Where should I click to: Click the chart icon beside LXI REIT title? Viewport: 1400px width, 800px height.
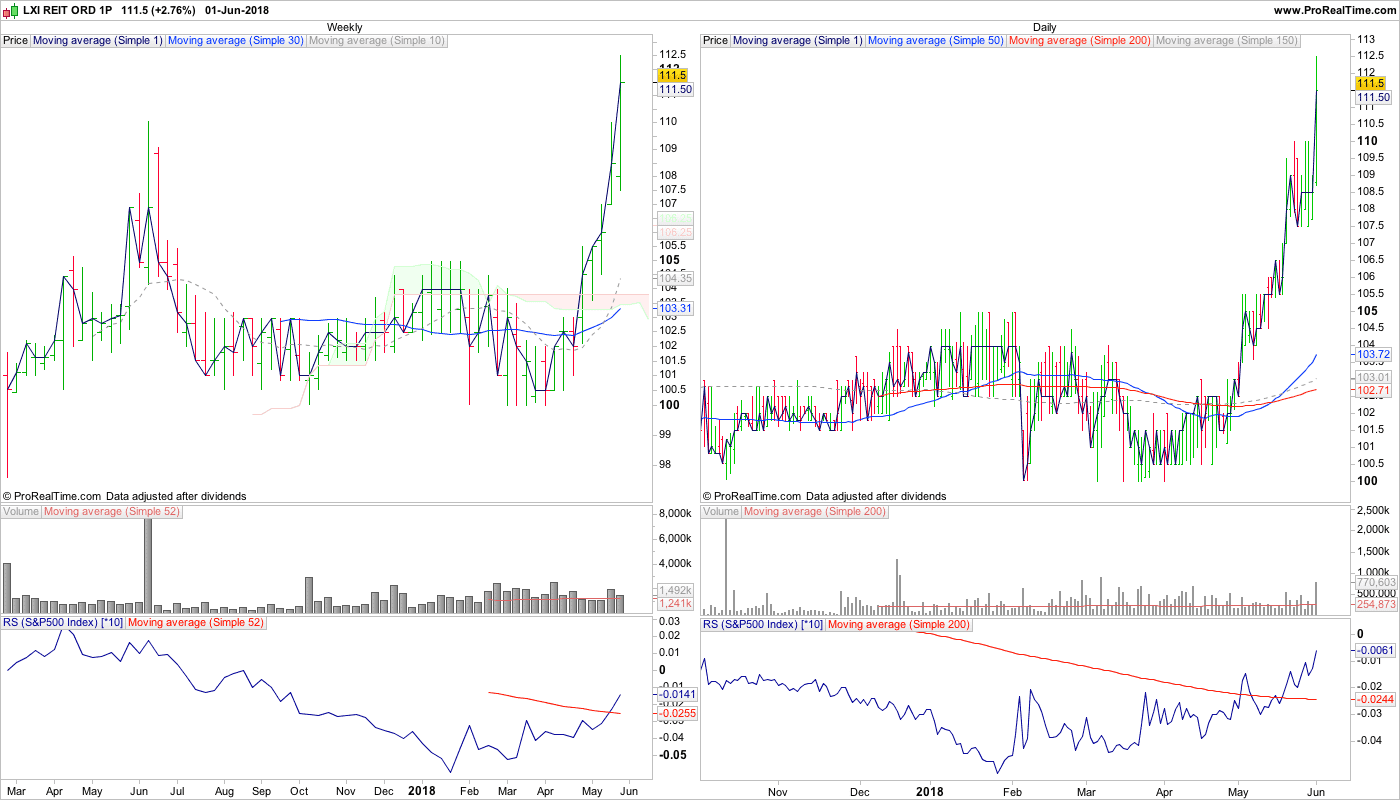10,9
